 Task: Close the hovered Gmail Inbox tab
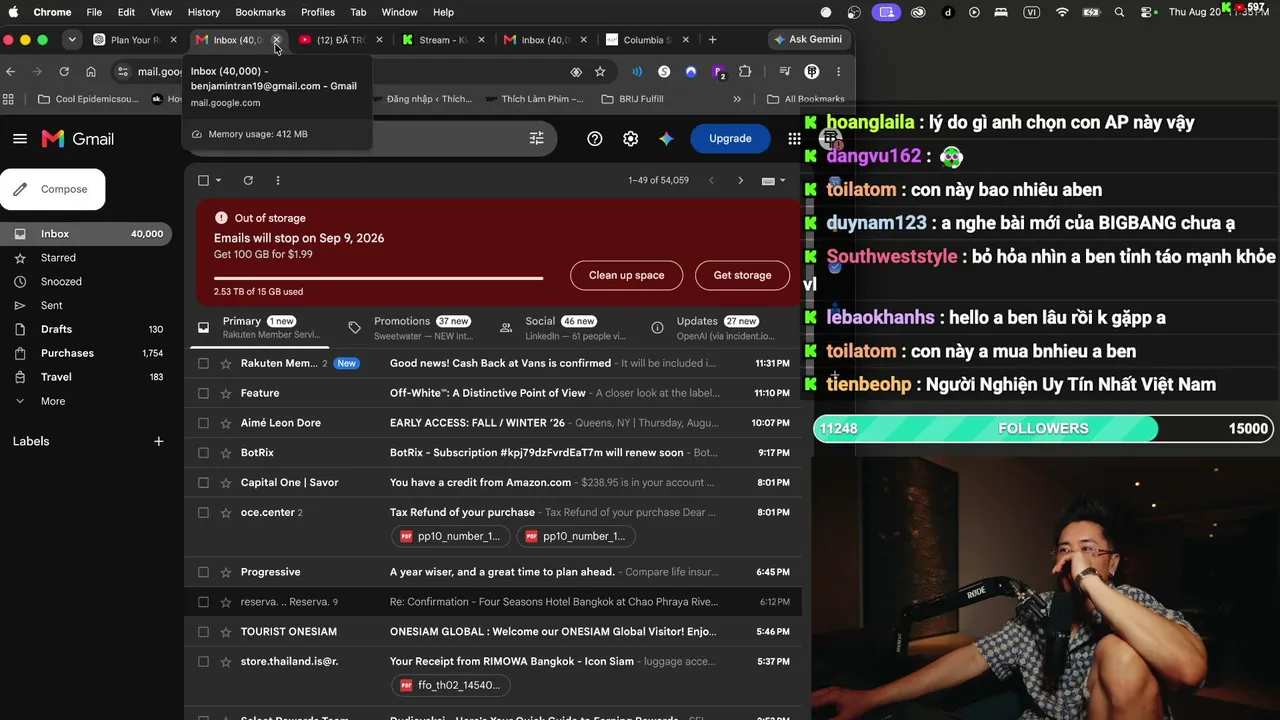click(x=277, y=40)
